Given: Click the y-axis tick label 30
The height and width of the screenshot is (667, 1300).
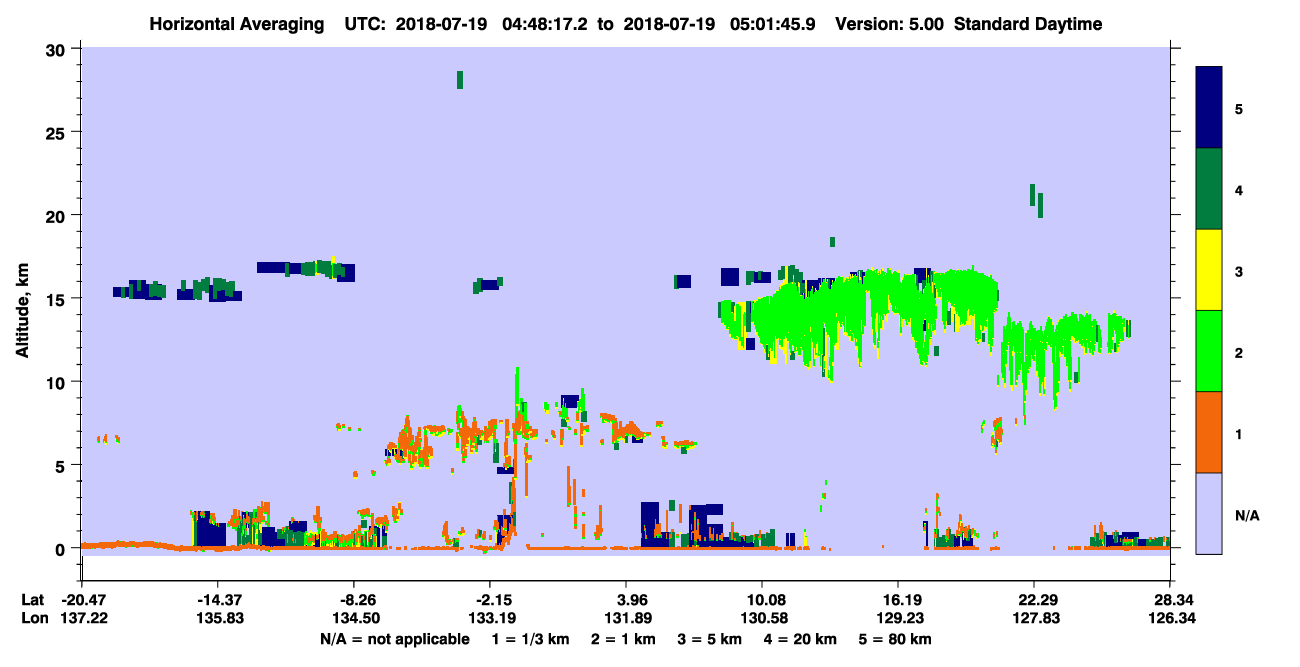Looking at the screenshot, I should [57, 49].
